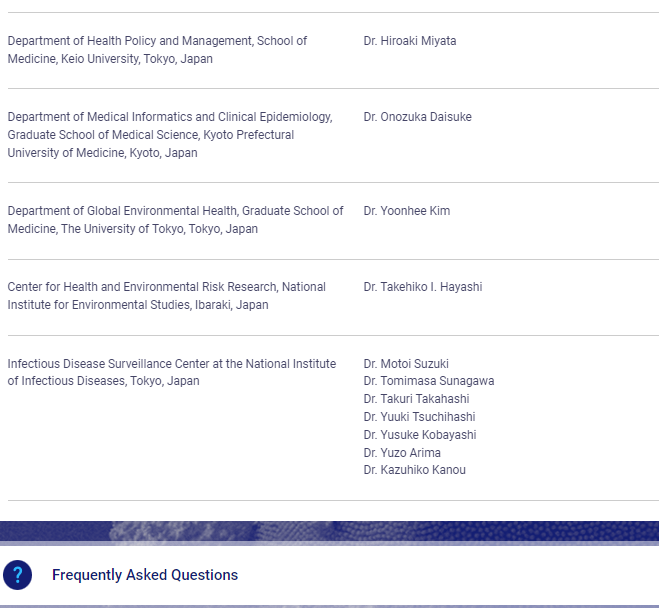Click on Dr. Kazuhiko Kanou
Screen dimensions: 659x608
(x=414, y=470)
